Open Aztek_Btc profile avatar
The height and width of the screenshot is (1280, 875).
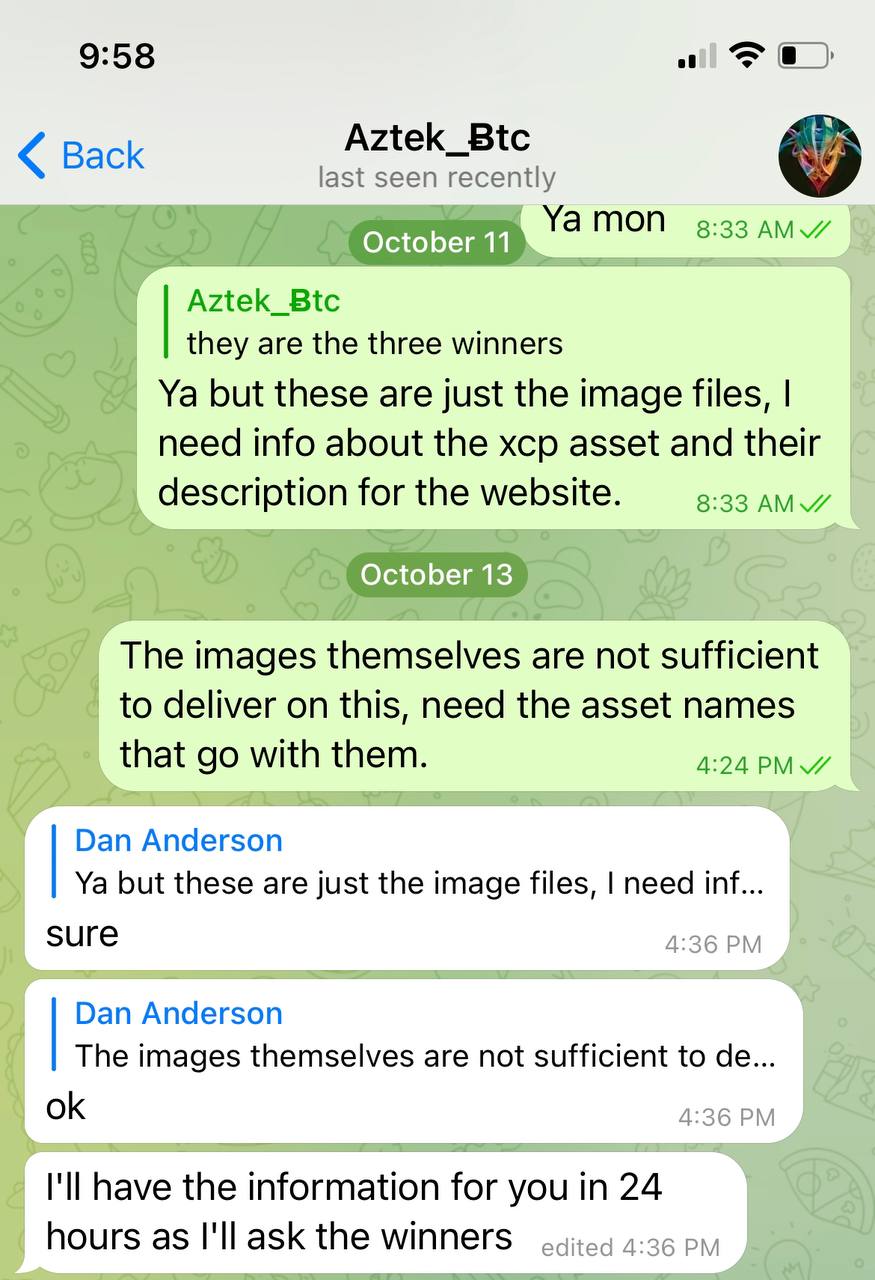[819, 155]
